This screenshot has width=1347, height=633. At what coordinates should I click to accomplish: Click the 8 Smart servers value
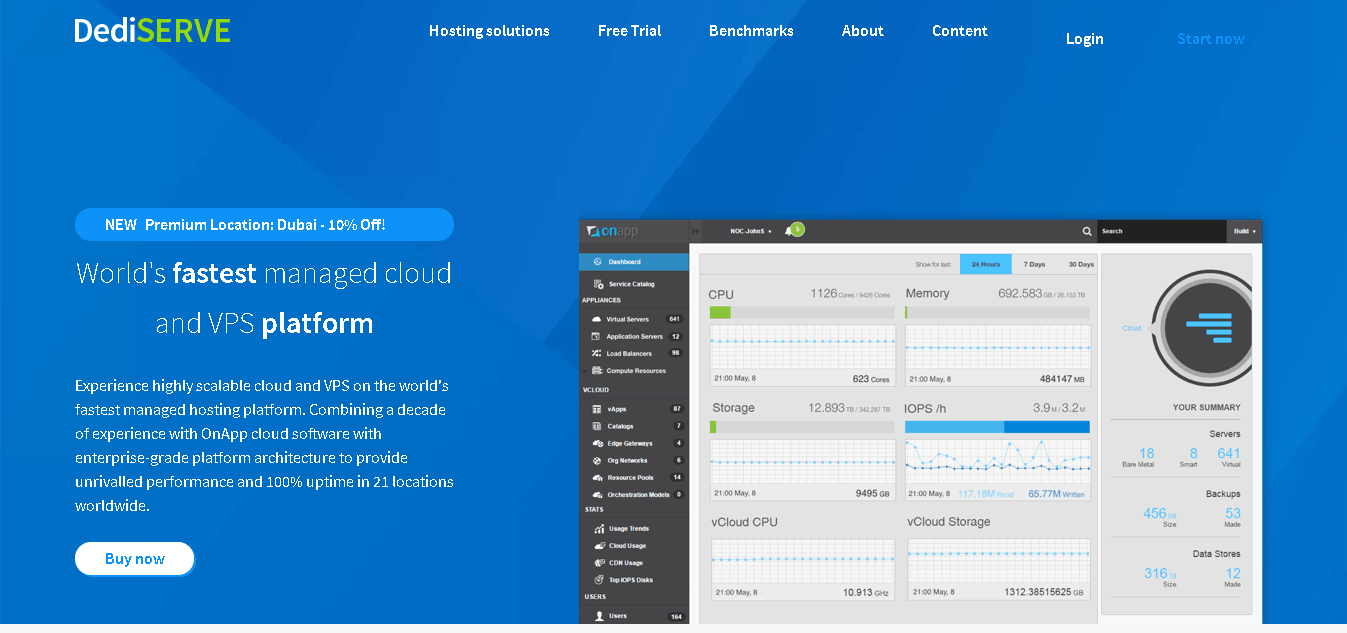(1193, 453)
